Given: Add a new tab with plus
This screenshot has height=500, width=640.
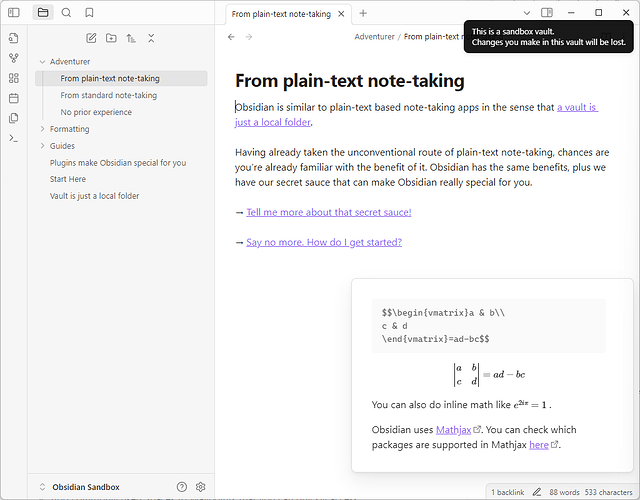Looking at the screenshot, I should [x=363, y=13].
